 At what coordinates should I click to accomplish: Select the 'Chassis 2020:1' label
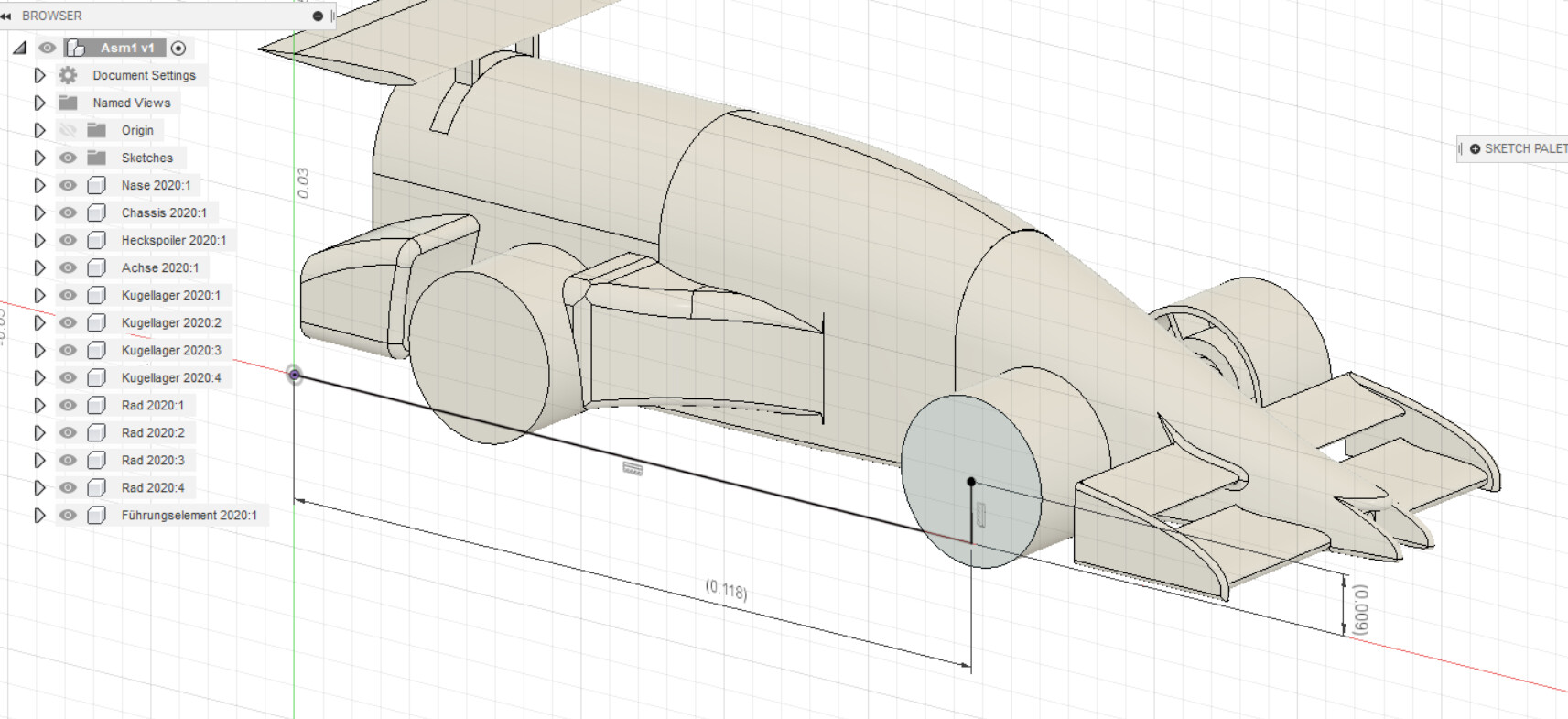click(x=164, y=212)
